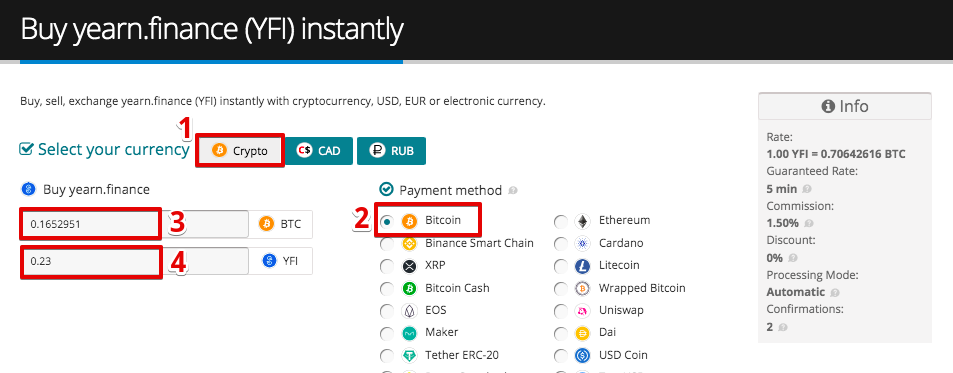Image resolution: width=953 pixels, height=373 pixels.
Task: Click the Payment method check icon
Action: [386, 190]
